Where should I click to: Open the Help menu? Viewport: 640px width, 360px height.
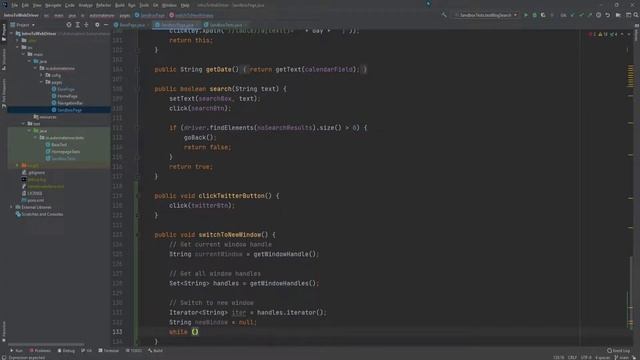[x=185, y=5]
